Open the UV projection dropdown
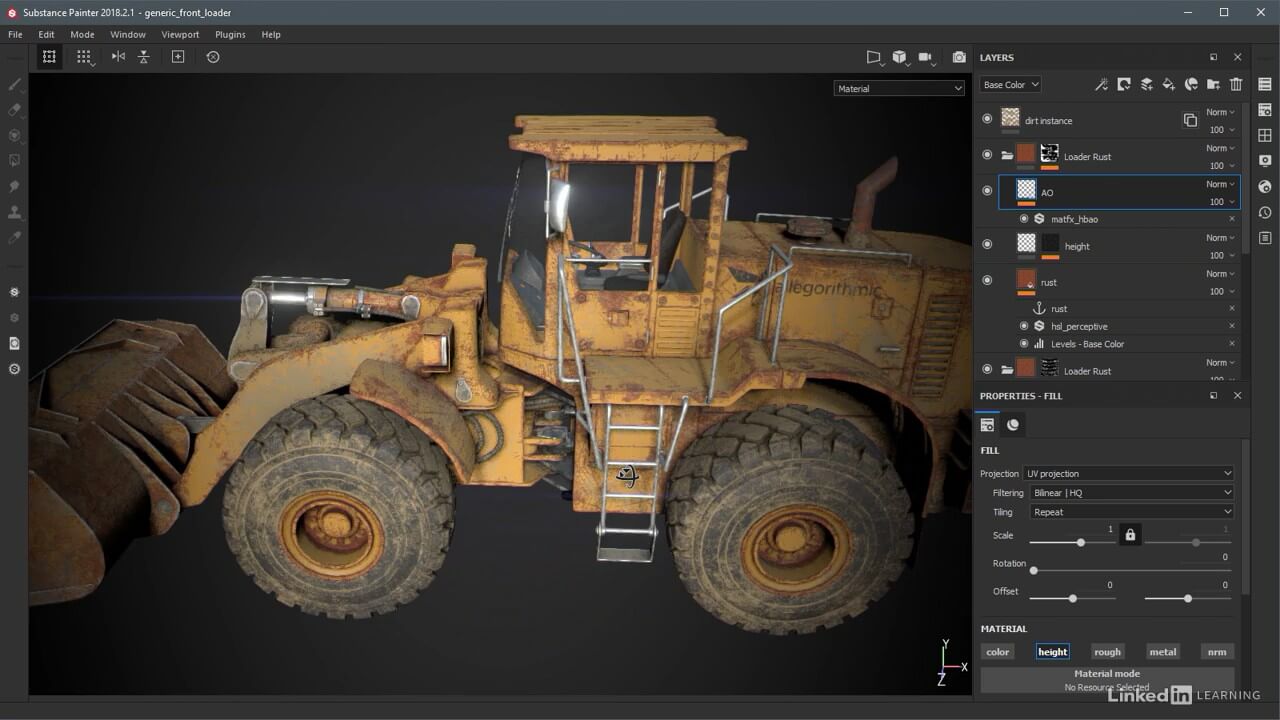The width and height of the screenshot is (1280, 720). point(1130,473)
